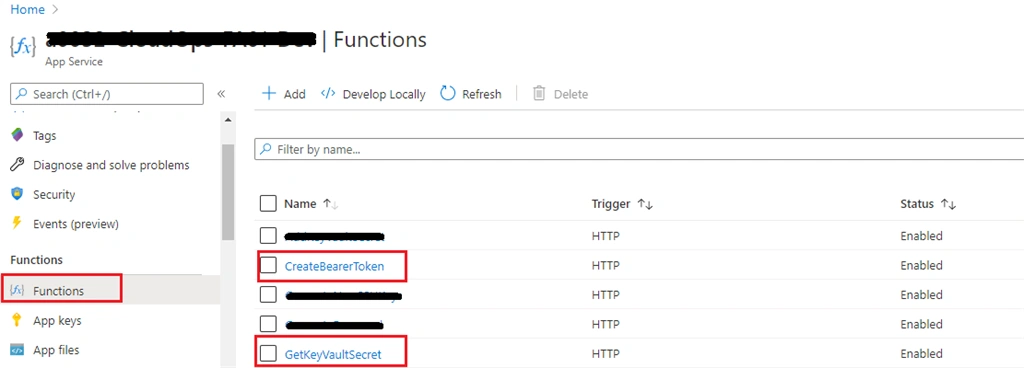1024x368 pixels.
Task: Click the App Service subtitle text
Action: click(74, 62)
